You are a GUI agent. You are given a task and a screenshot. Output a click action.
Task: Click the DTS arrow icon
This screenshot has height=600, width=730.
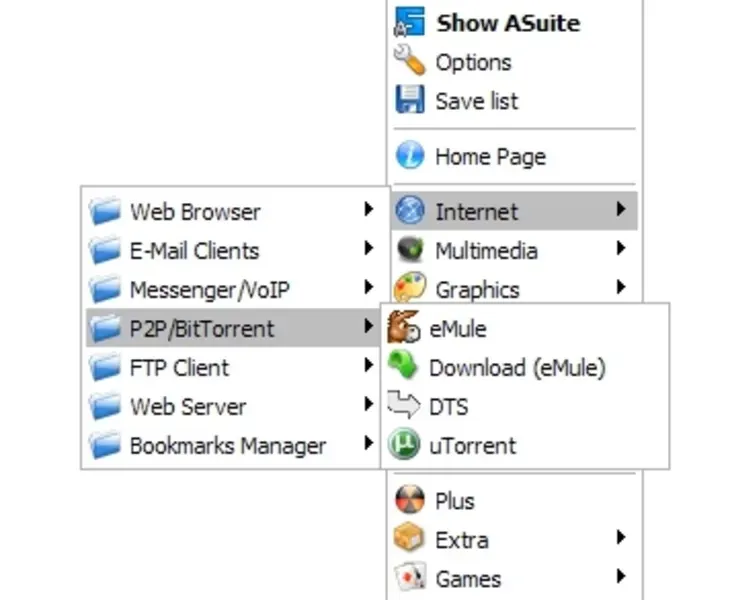tap(404, 407)
